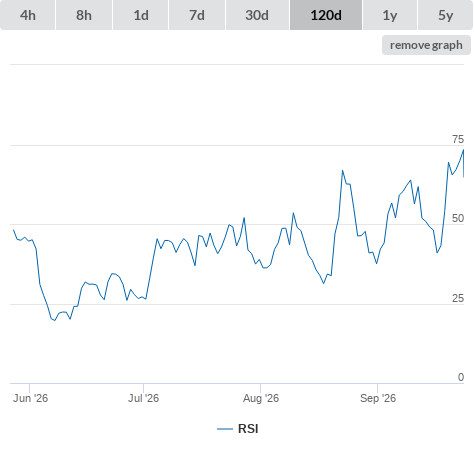Image resolution: width=474 pixels, height=455 pixels.
Task: Switch to the 8h time range
Action: pyautogui.click(x=84, y=15)
